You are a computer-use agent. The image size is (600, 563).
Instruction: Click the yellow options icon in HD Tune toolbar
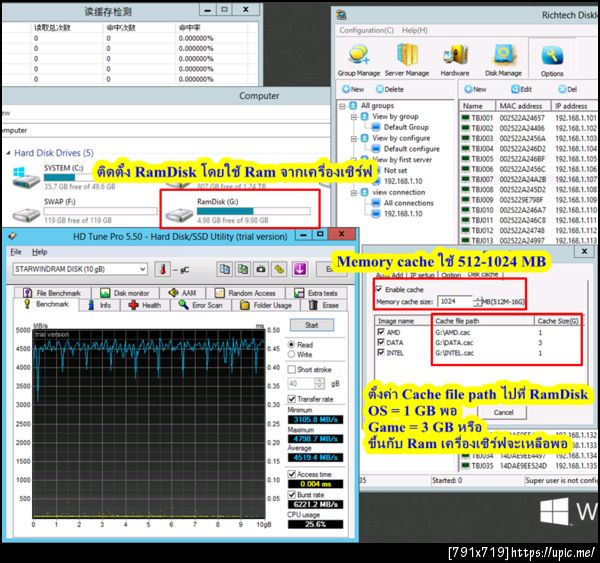[x=279, y=269]
